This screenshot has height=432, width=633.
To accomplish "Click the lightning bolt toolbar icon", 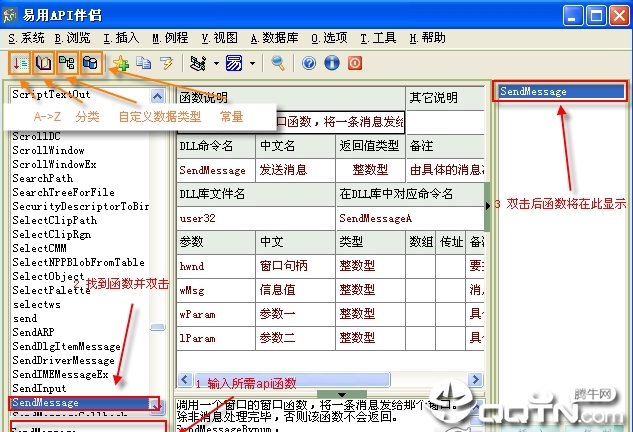I will 167,63.
